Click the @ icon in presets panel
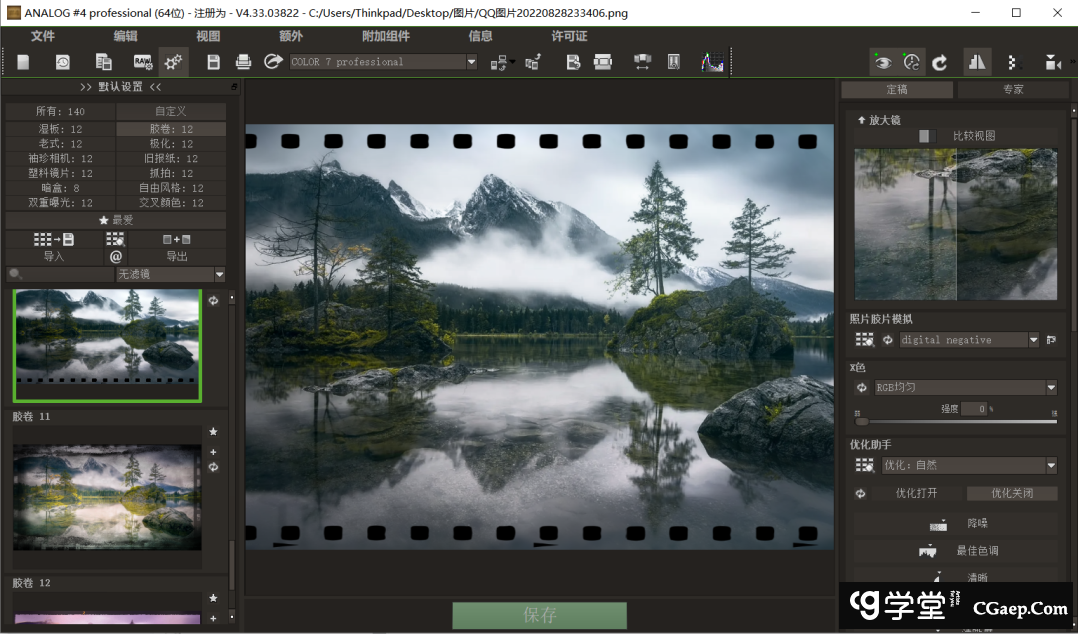Screen dimensions: 1078x634 coord(116,256)
